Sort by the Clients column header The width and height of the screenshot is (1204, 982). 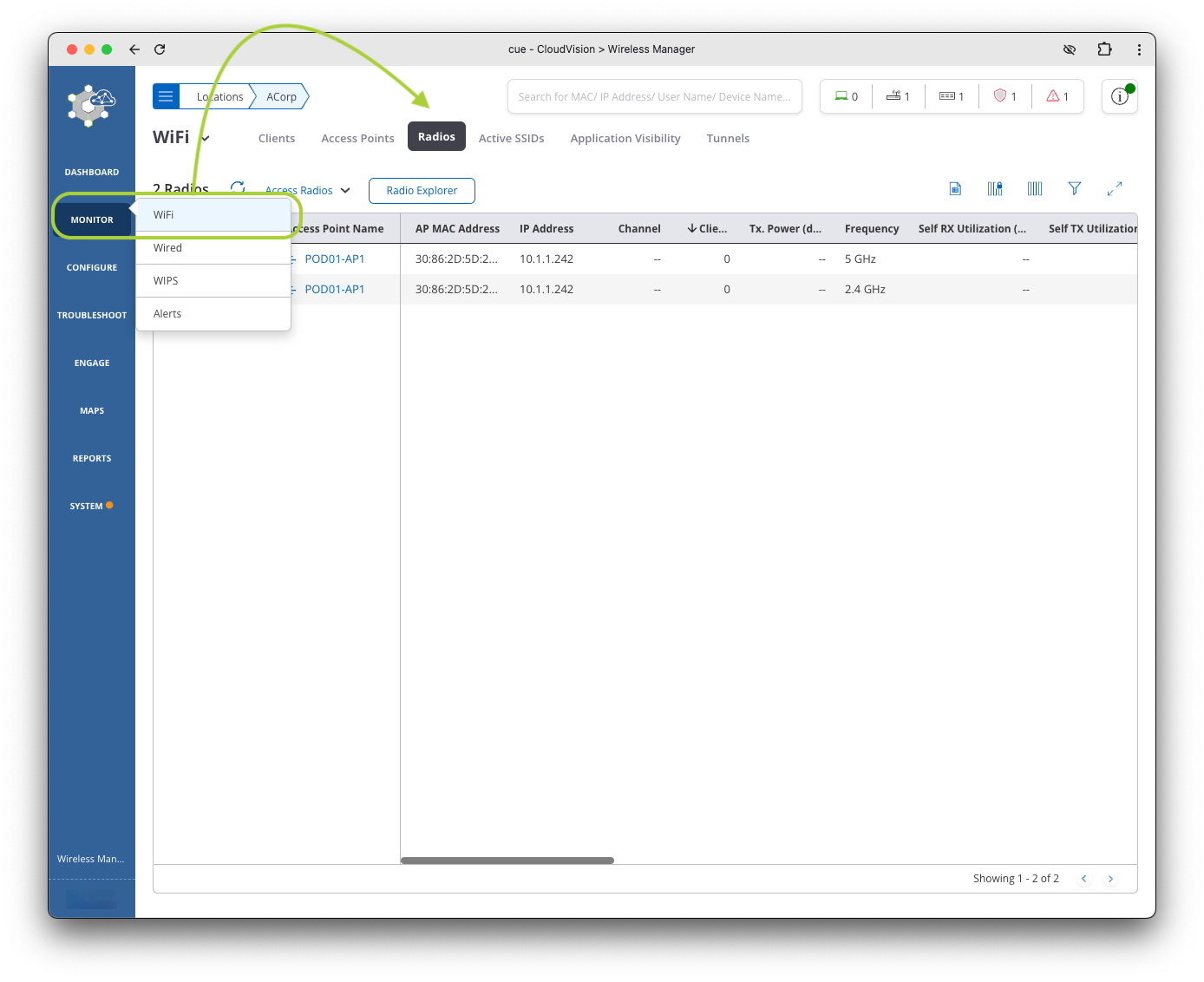tap(708, 229)
